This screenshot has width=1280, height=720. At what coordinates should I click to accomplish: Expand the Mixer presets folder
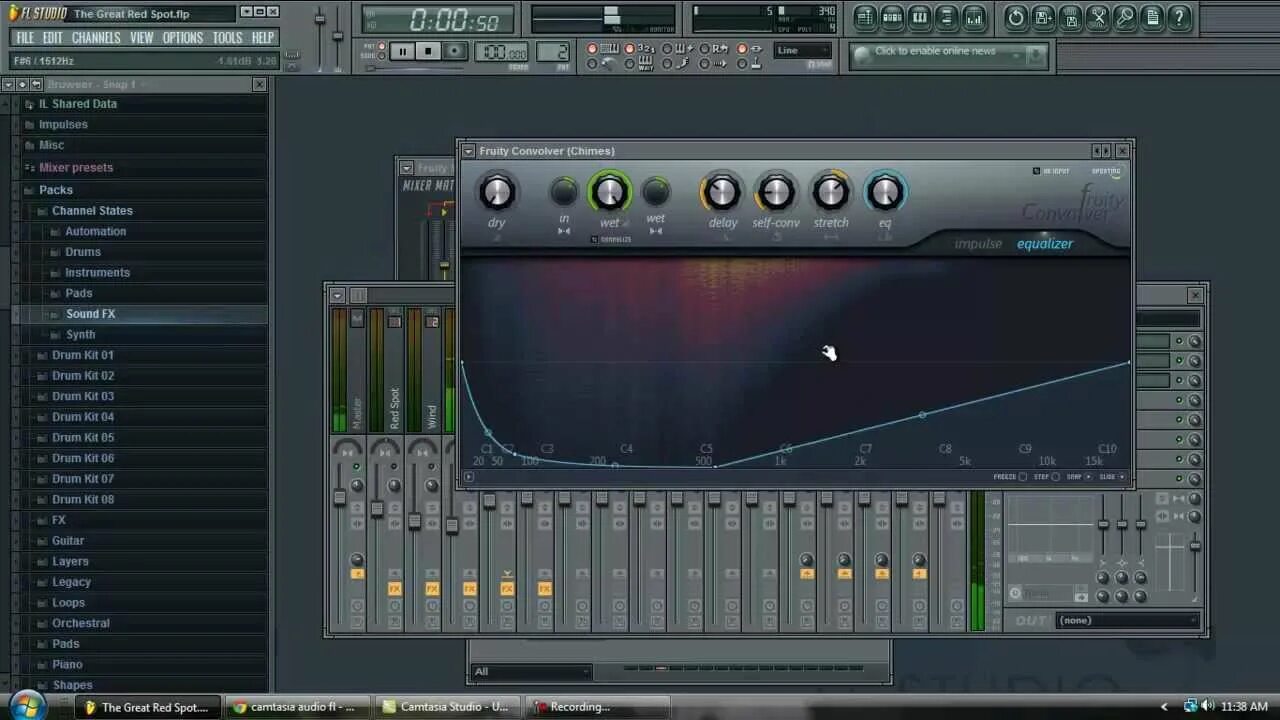tap(76, 168)
